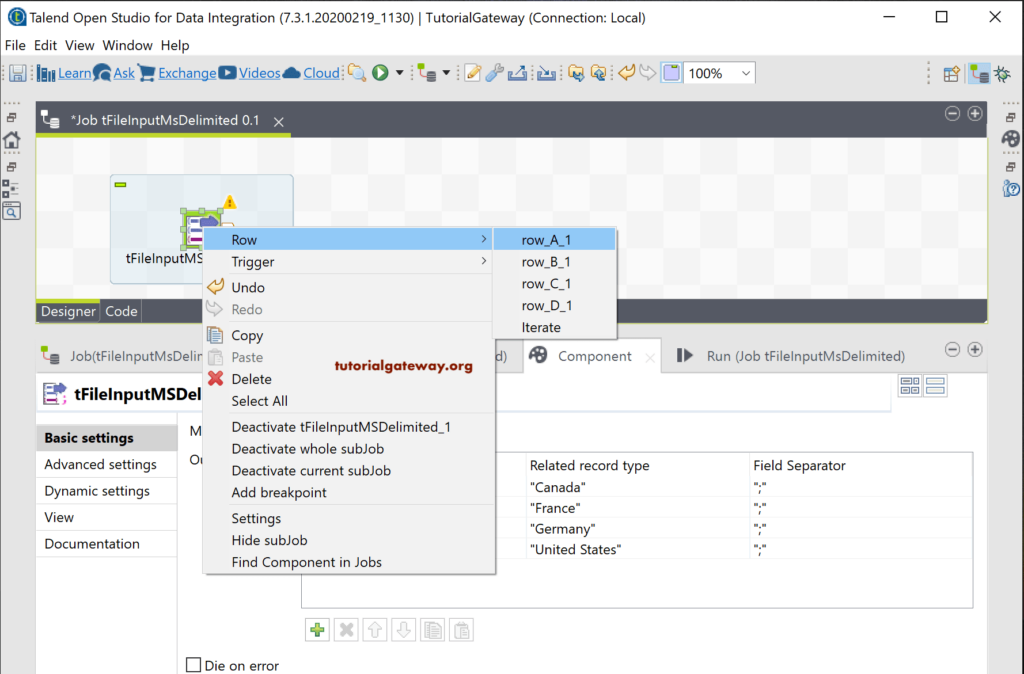Screen dimensions: 1024x674
Task: Open the Help menu
Action: point(175,45)
